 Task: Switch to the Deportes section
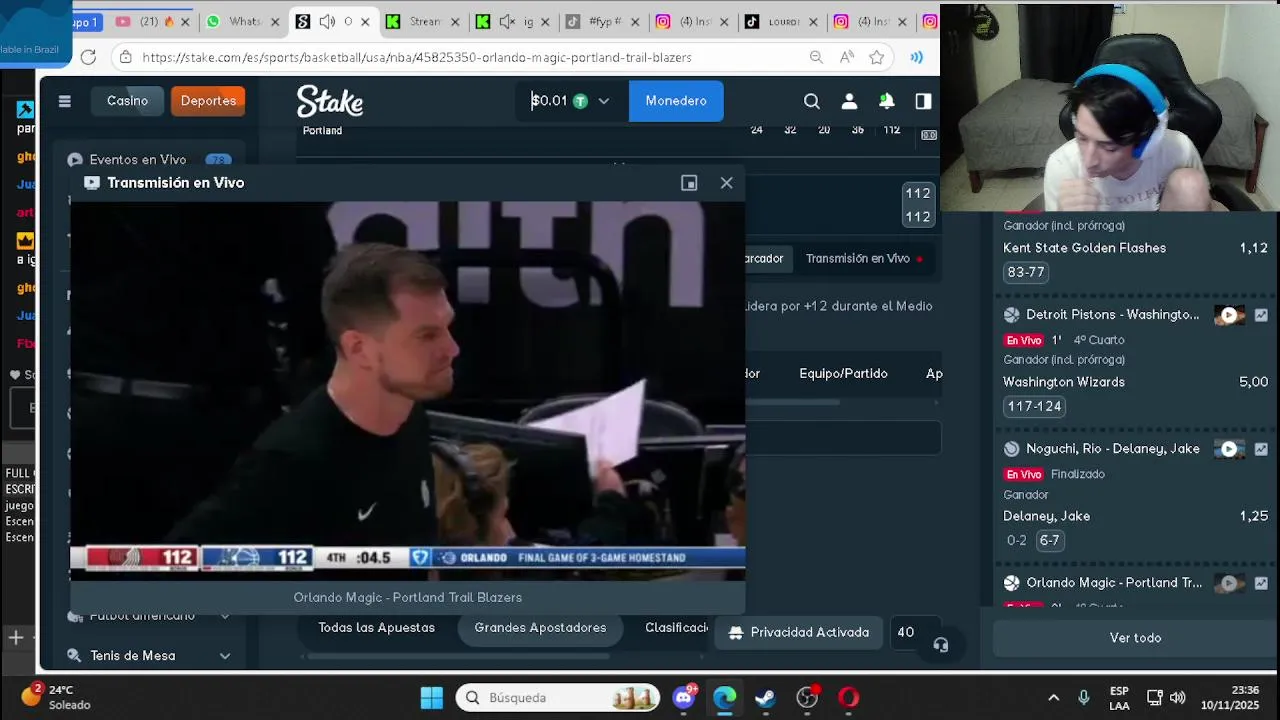[208, 101]
